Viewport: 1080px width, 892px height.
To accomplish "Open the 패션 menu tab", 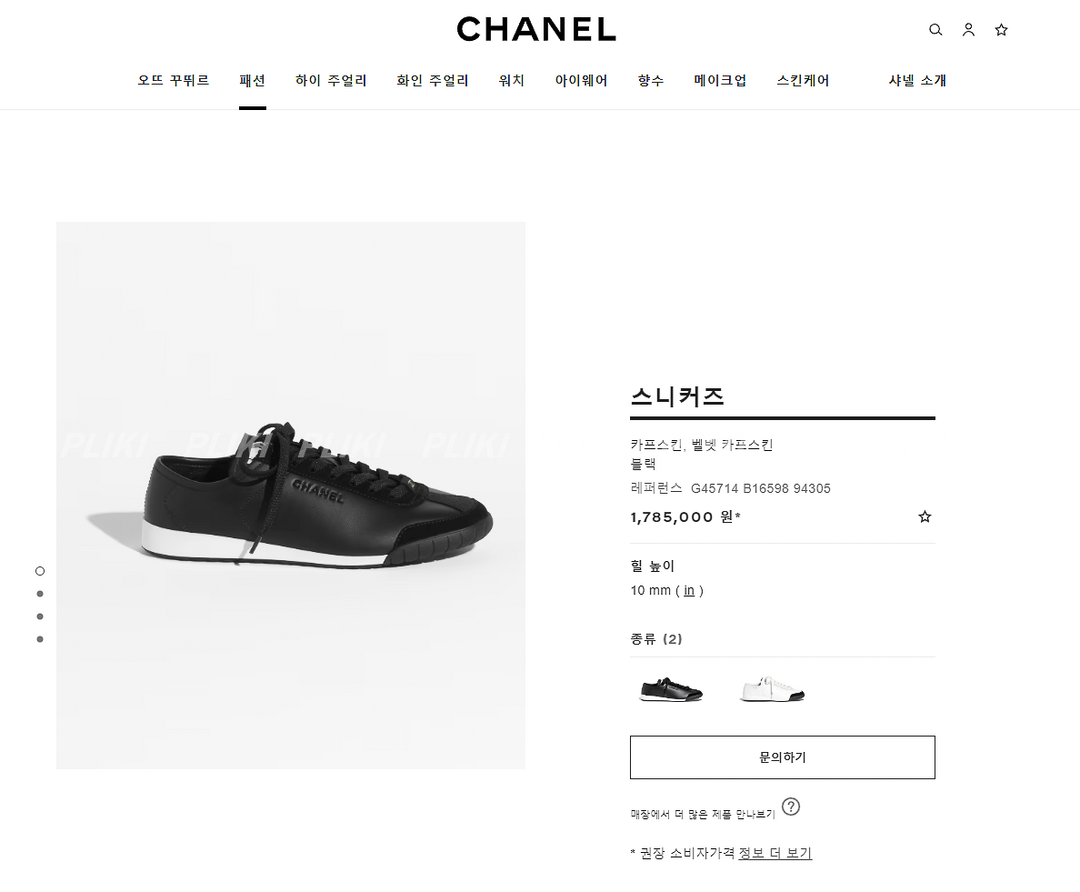I will [x=252, y=81].
